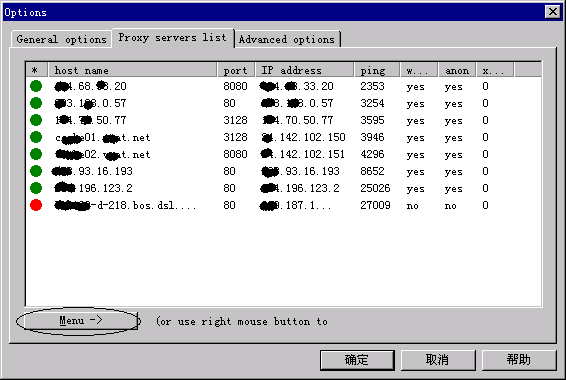Screen dimensions: 566x380
Task: Click ping value 25026
Action: [x=375, y=188]
